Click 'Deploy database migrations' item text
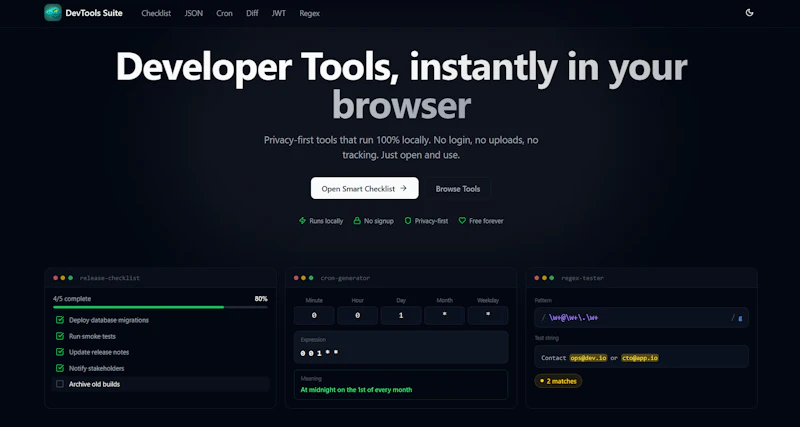Screen dimensions: 800x427 (x=109, y=320)
